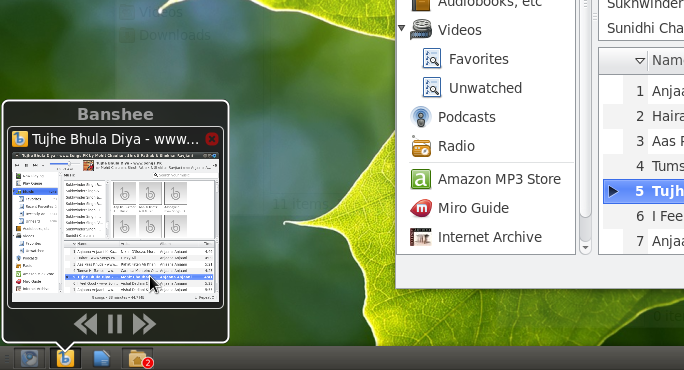Click the Miro Guide label
Viewport: 684px width, 370px height.
click(x=473, y=208)
